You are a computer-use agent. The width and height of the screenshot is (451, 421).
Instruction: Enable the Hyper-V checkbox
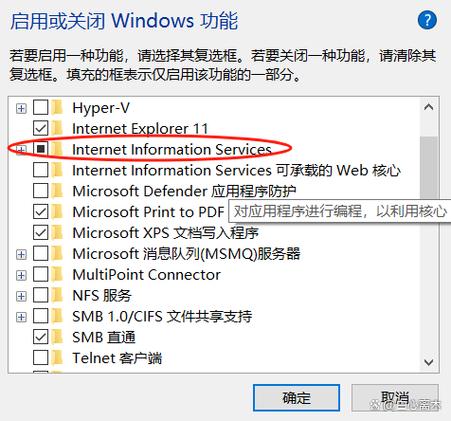[41, 108]
